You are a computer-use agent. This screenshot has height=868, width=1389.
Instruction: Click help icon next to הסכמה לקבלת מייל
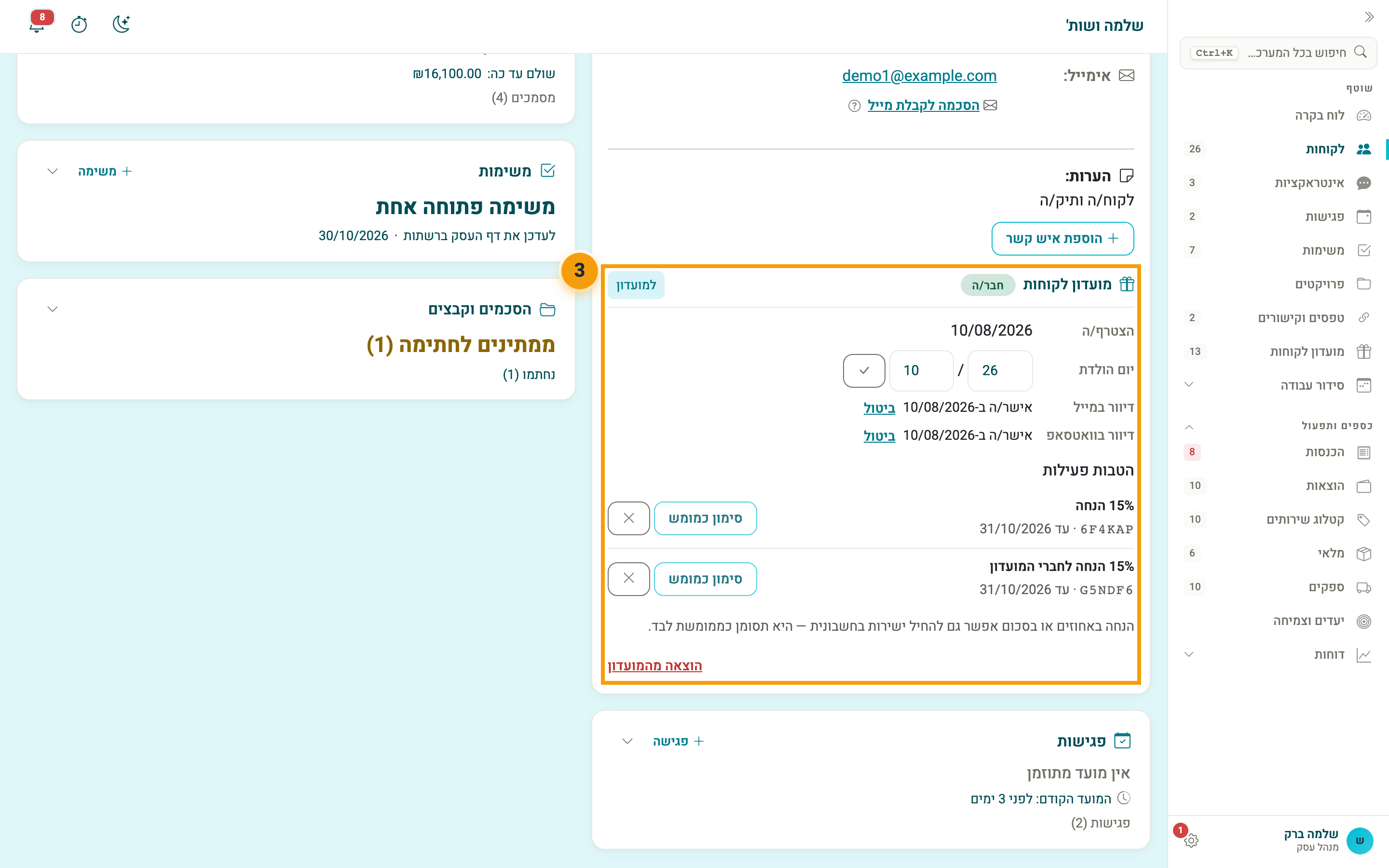[x=855, y=106]
